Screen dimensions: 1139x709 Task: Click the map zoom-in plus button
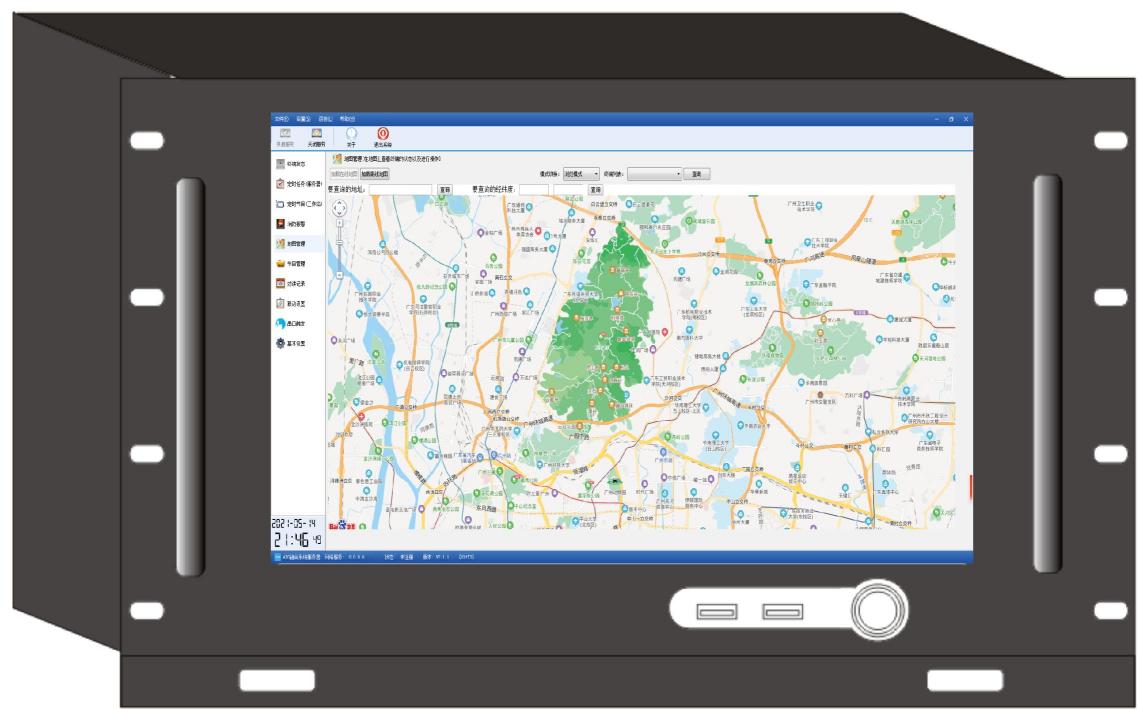pyautogui.click(x=339, y=223)
